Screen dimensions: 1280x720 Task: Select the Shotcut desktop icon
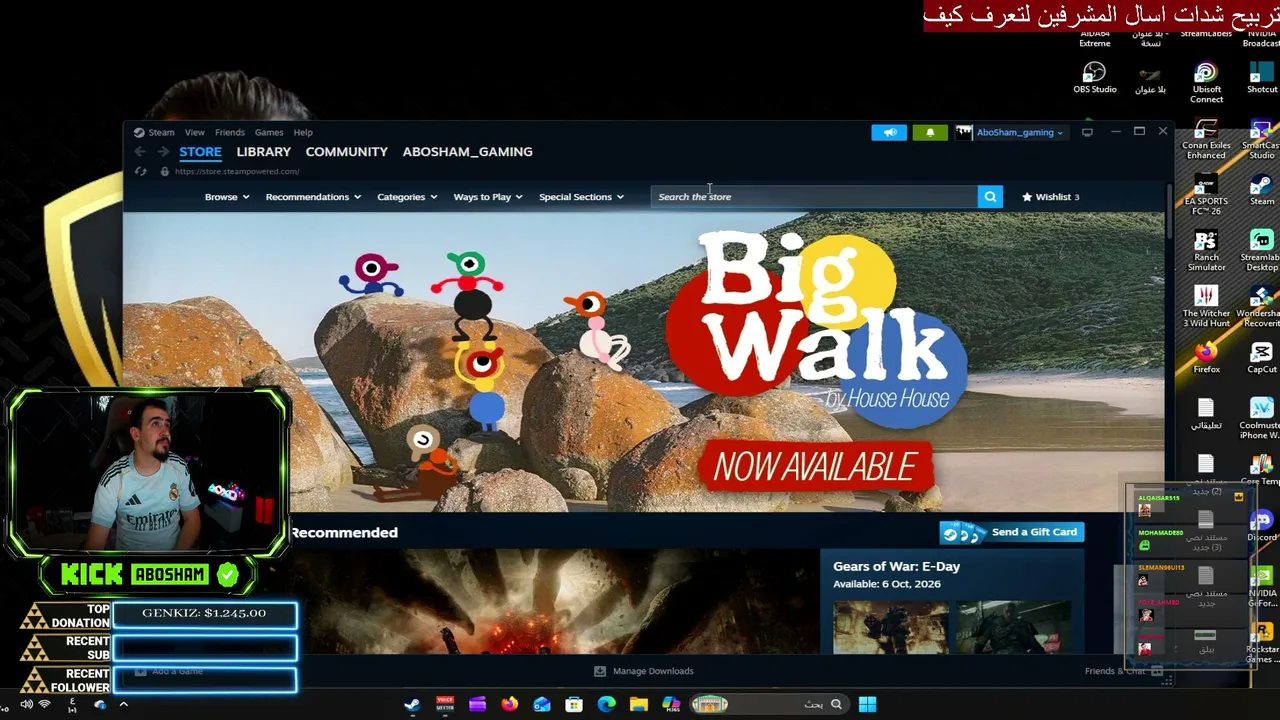coord(1262,78)
